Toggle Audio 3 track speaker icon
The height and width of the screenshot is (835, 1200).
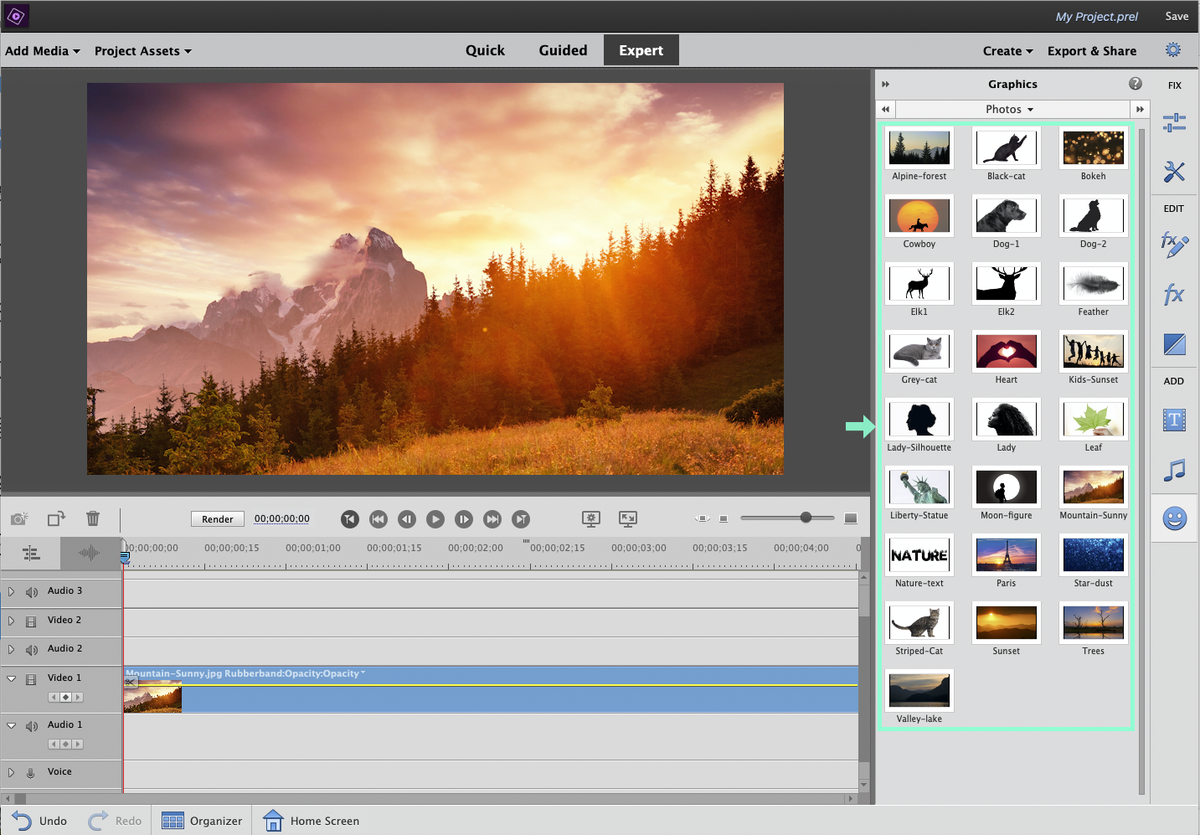coord(31,592)
